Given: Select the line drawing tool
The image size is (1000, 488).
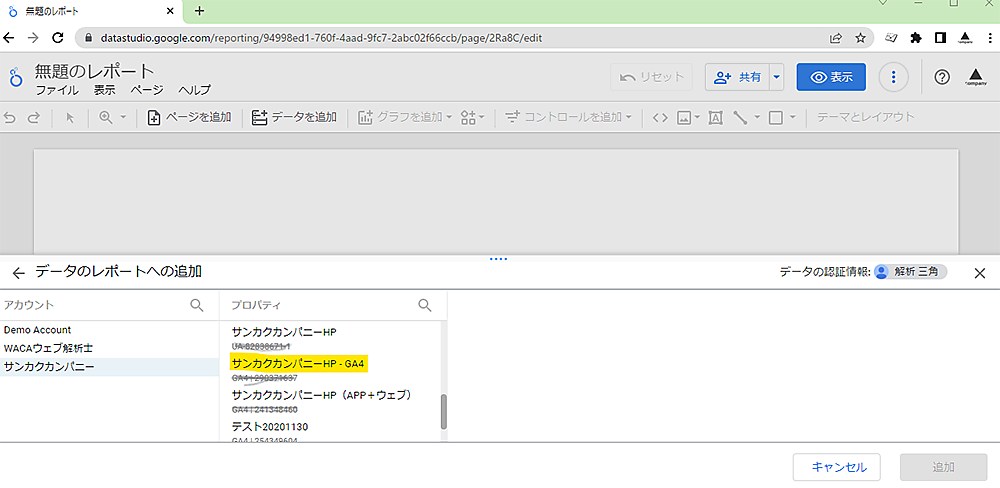Looking at the screenshot, I should (x=740, y=117).
